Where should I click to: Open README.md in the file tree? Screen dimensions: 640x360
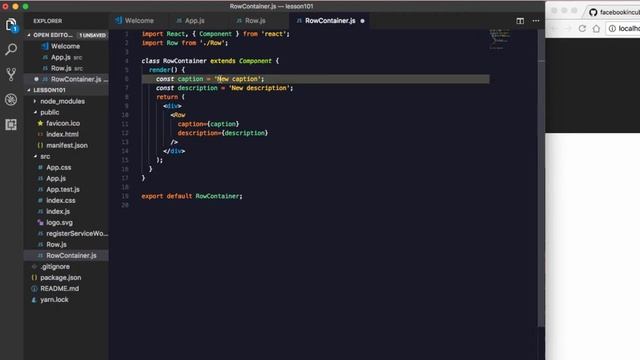[x=60, y=289]
